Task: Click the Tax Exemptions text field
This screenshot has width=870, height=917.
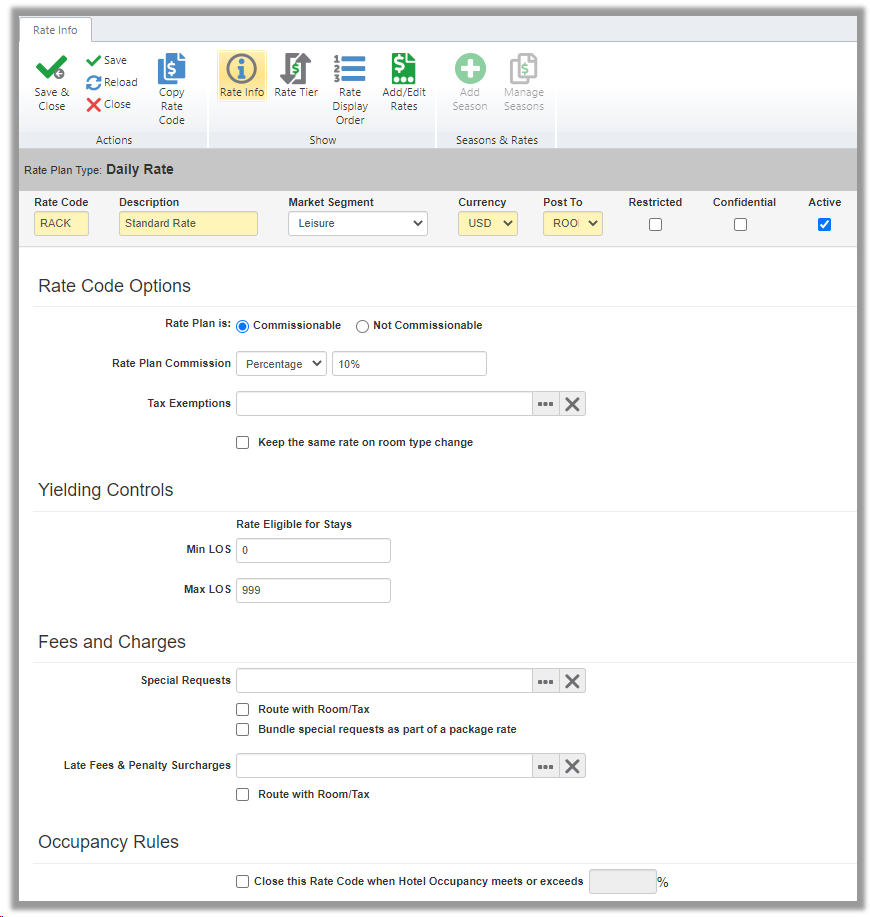Action: [384, 404]
